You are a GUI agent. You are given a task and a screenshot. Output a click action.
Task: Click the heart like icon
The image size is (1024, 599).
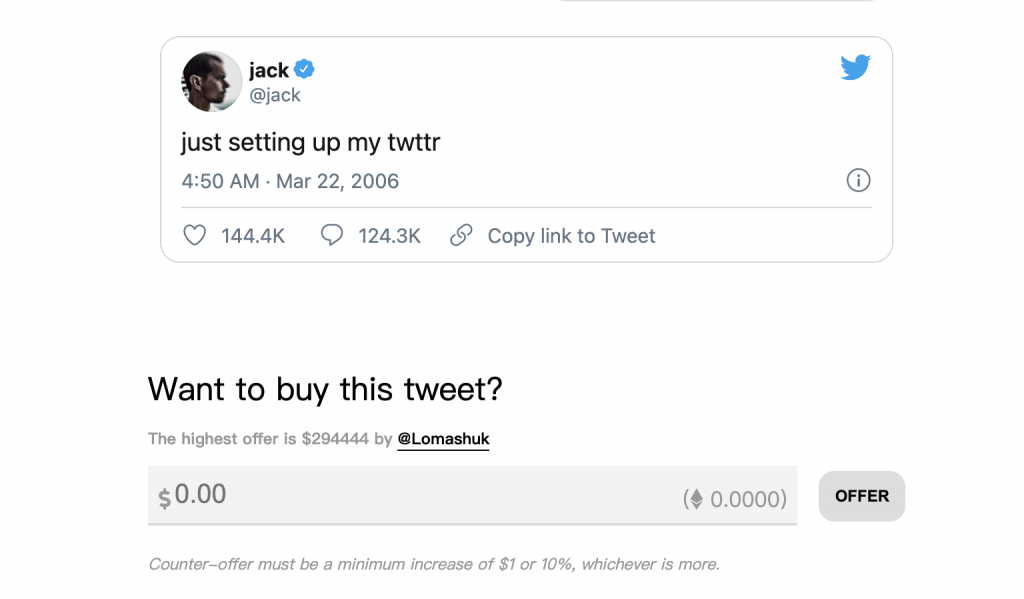click(195, 235)
